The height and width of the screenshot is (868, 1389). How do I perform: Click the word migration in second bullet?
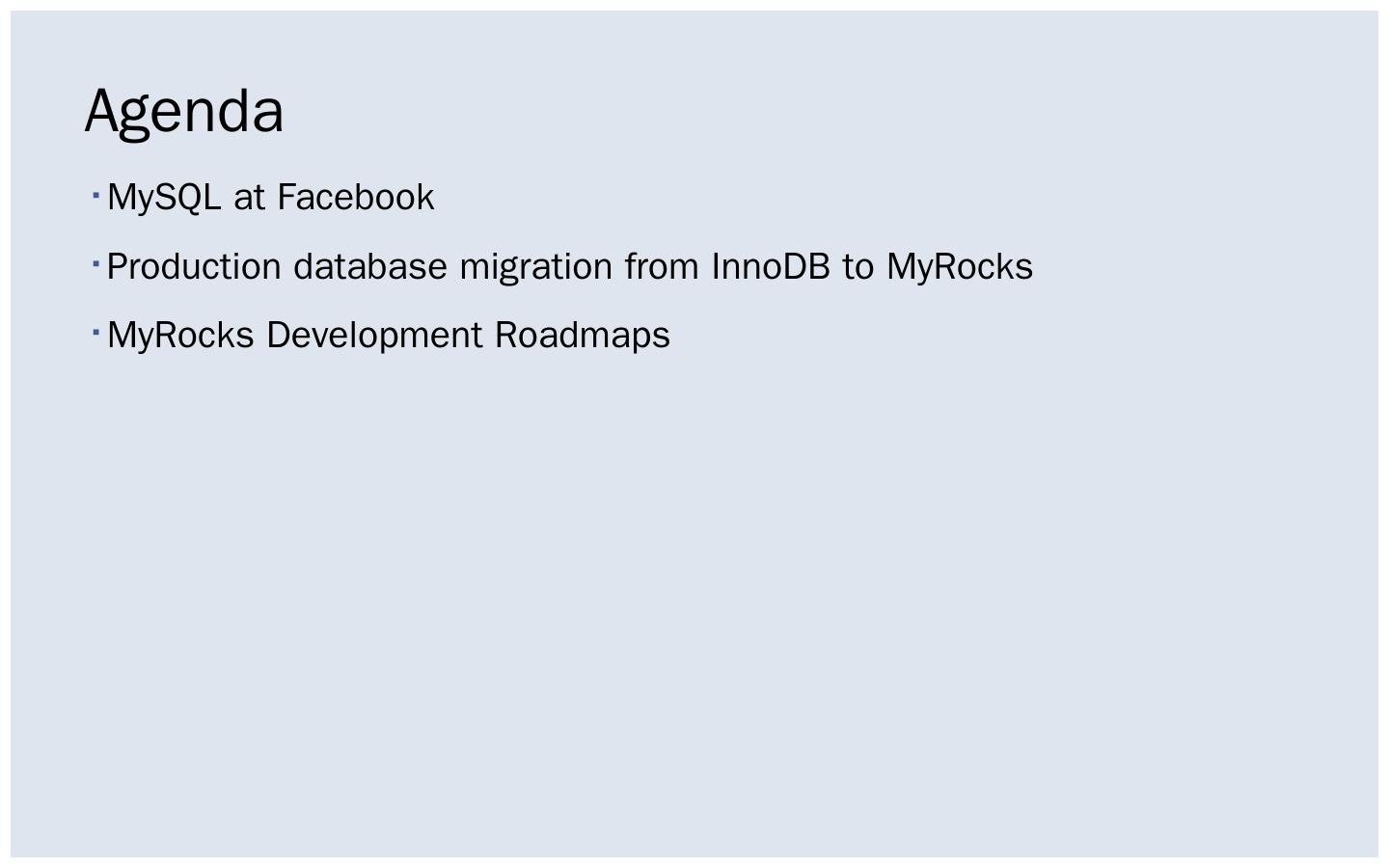(535, 267)
